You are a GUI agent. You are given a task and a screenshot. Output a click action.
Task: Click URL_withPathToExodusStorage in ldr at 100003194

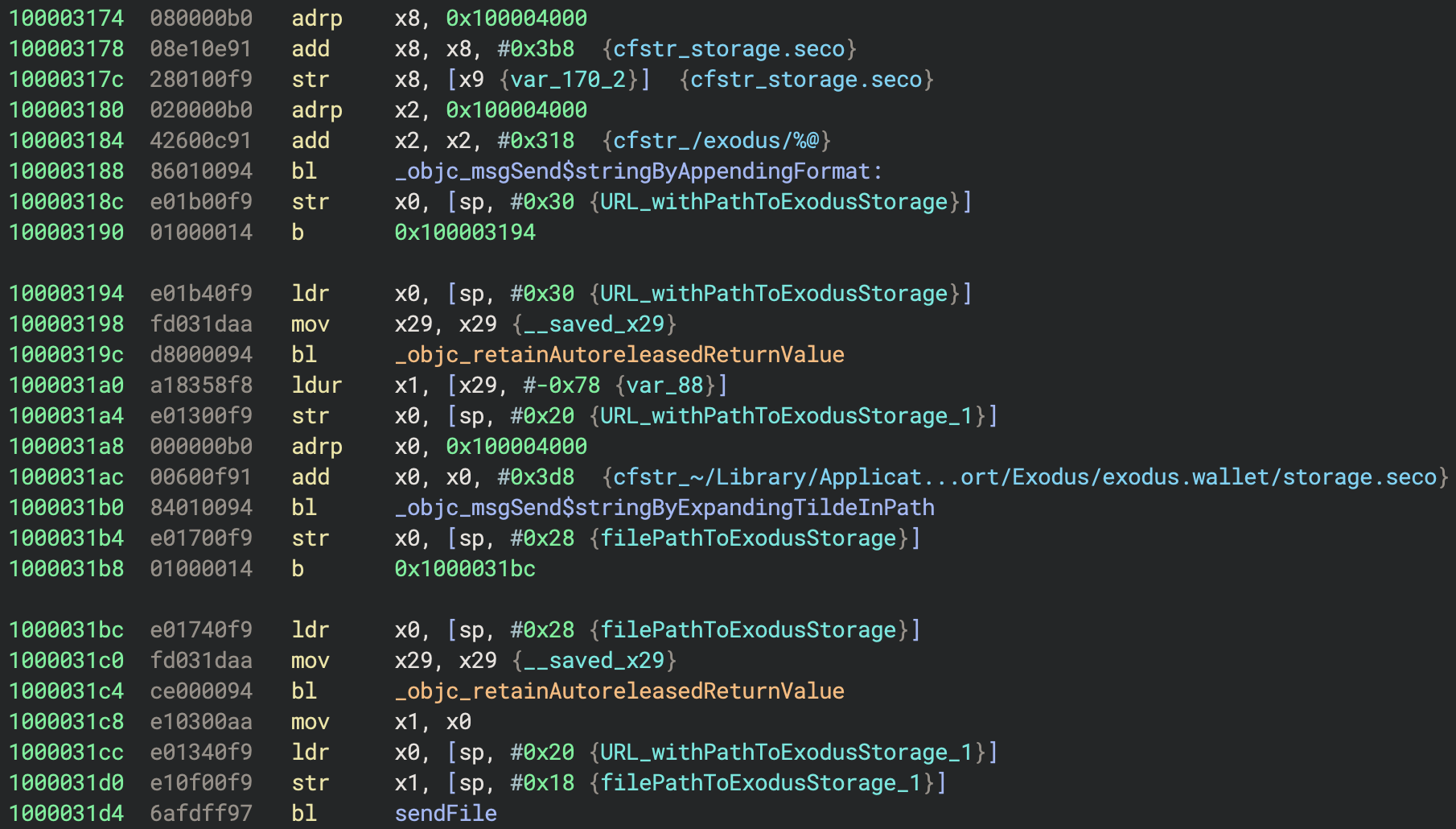tap(774, 293)
